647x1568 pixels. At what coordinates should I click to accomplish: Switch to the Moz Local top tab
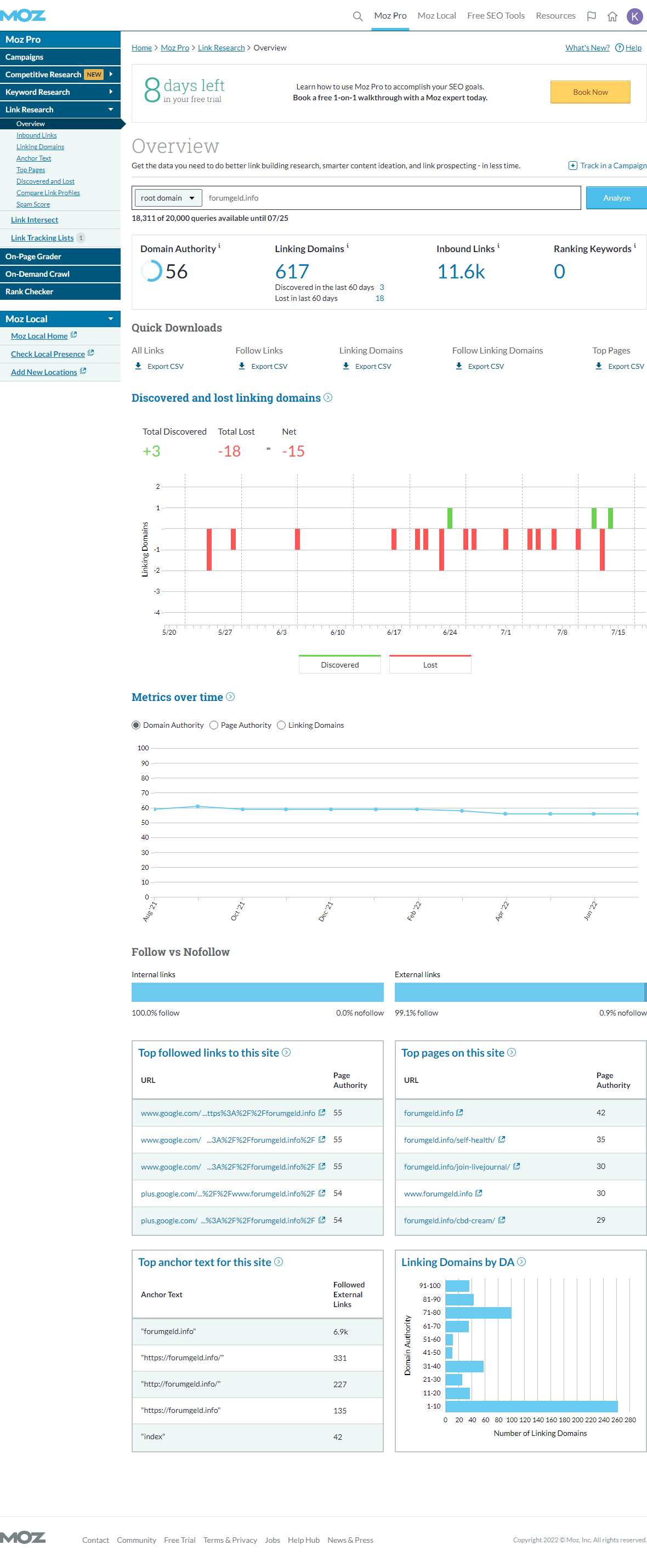coord(436,16)
